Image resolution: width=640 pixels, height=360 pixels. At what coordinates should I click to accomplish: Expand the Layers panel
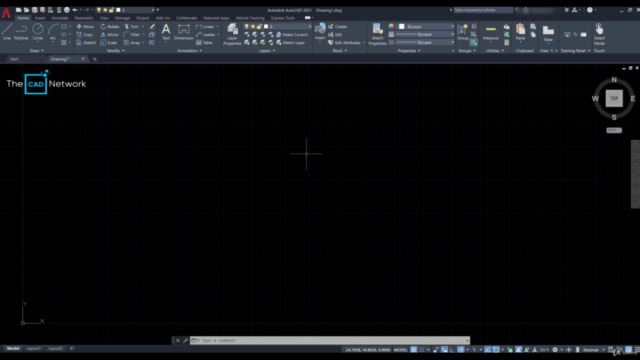[267, 51]
